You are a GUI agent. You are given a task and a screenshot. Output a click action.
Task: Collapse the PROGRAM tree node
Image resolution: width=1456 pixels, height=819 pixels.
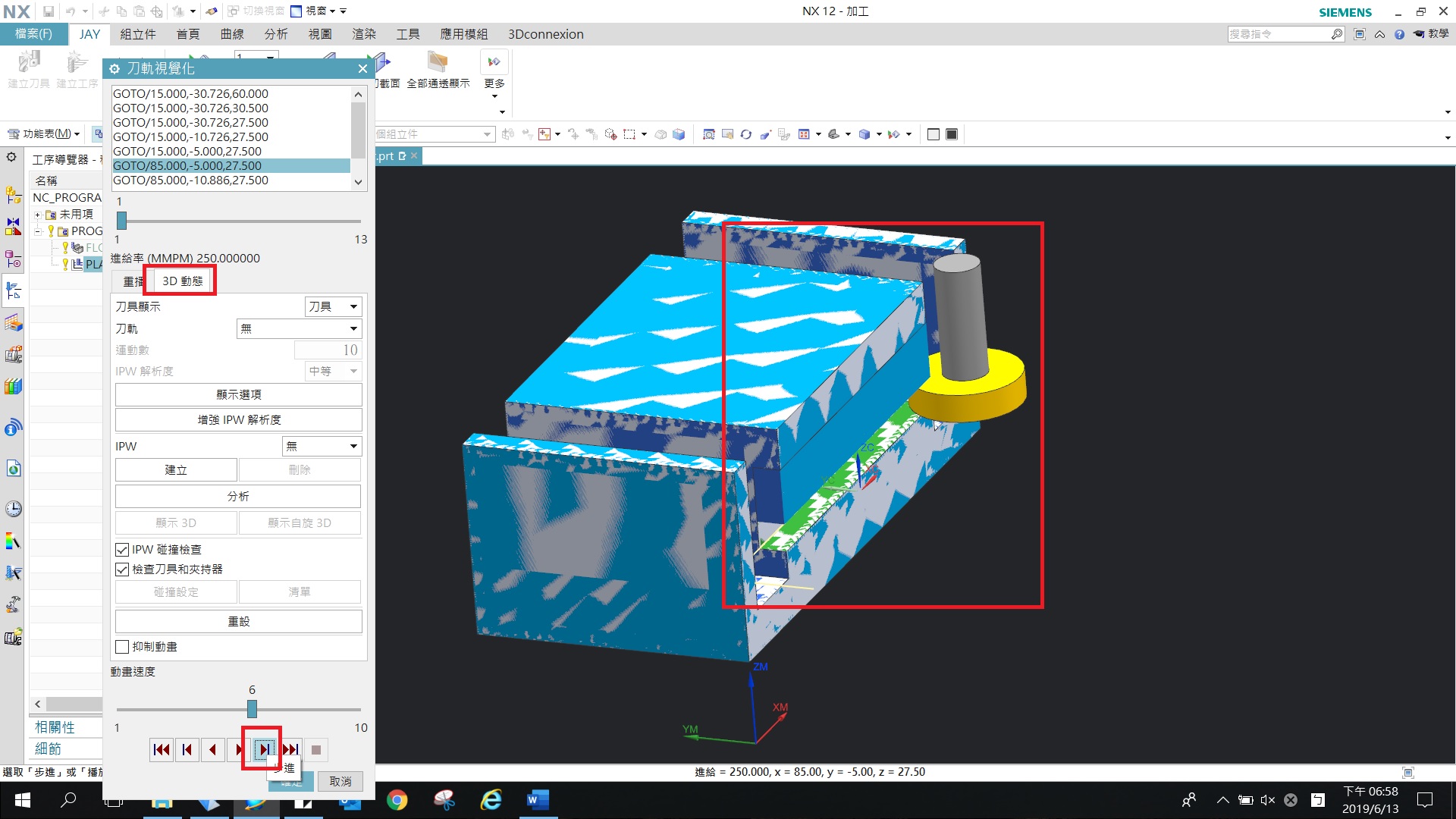(x=37, y=231)
